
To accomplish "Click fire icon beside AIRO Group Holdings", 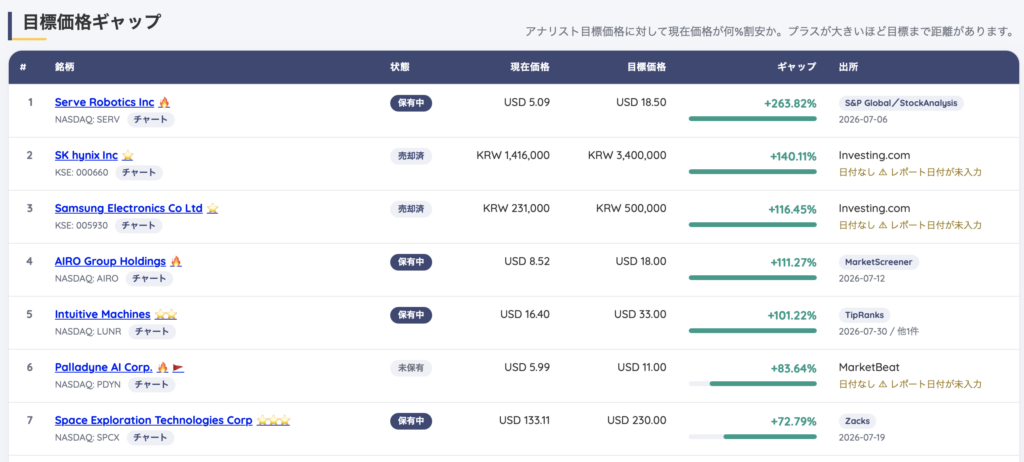I will (176, 261).
